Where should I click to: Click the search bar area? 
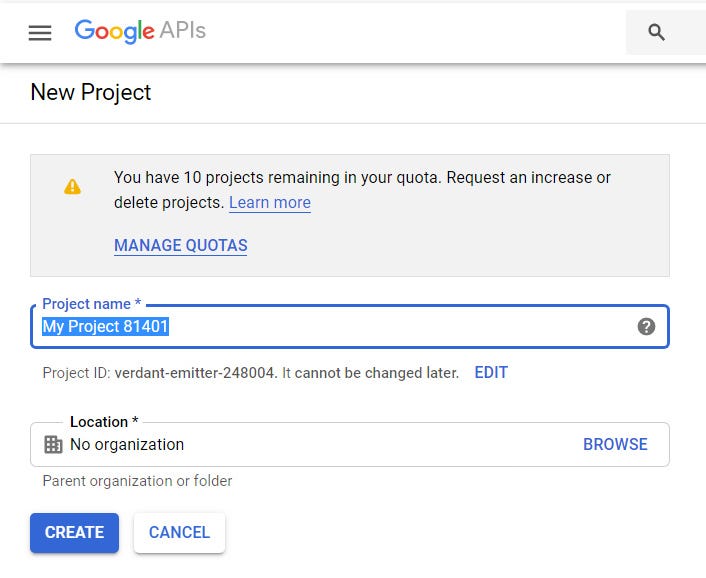coord(665,32)
